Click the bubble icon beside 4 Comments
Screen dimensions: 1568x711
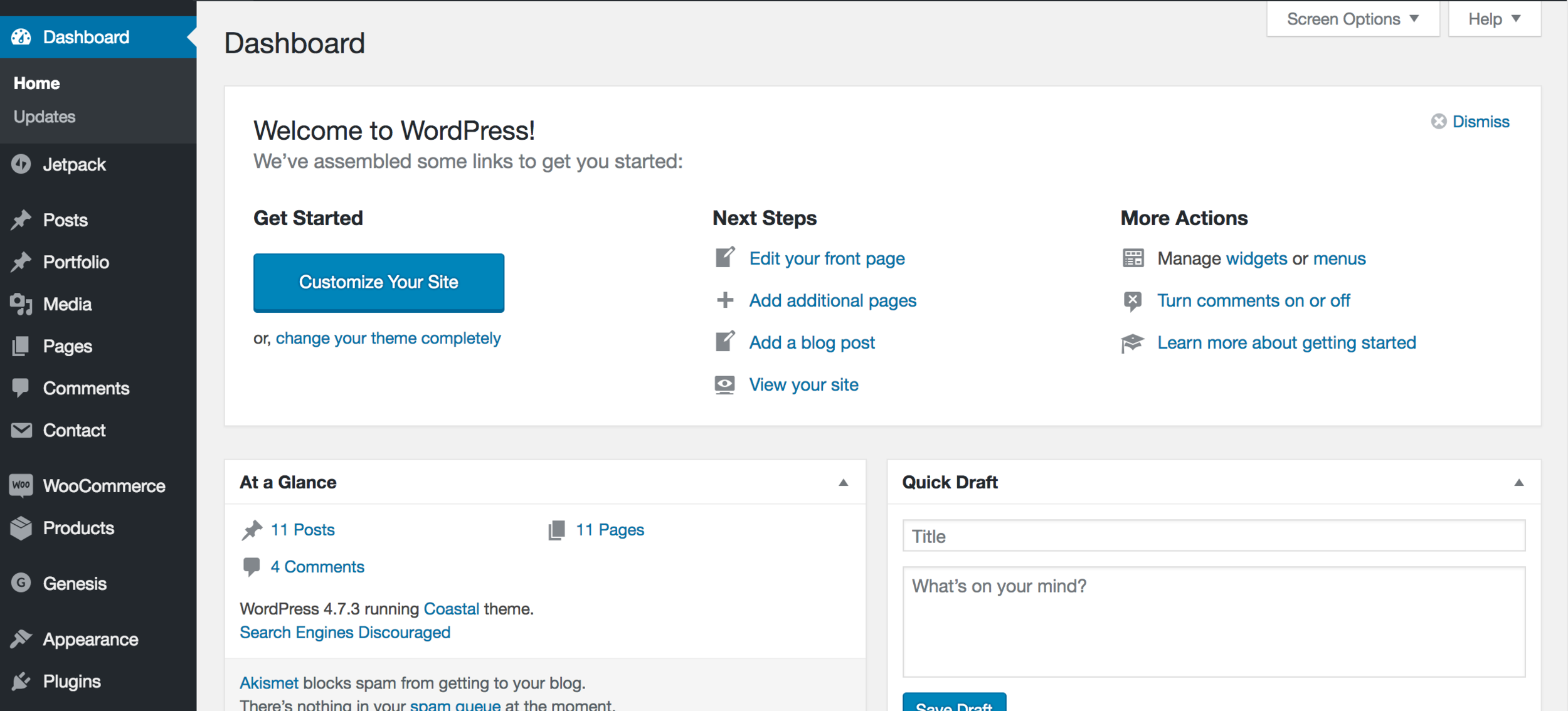[252, 567]
